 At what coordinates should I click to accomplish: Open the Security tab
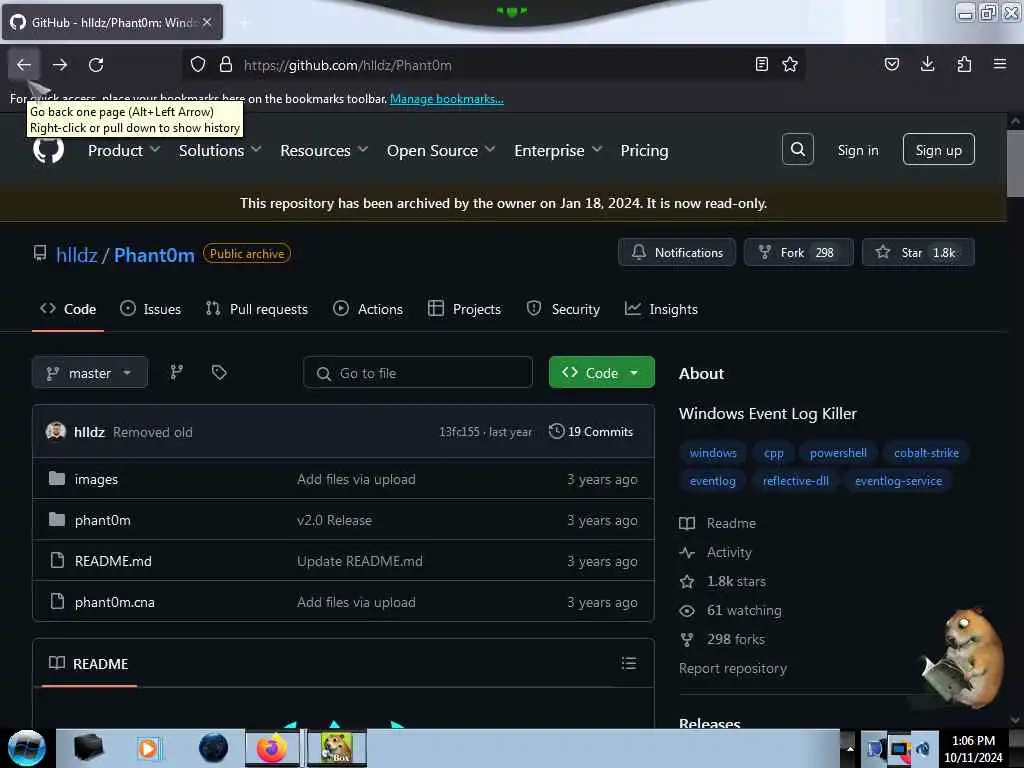[x=563, y=309]
